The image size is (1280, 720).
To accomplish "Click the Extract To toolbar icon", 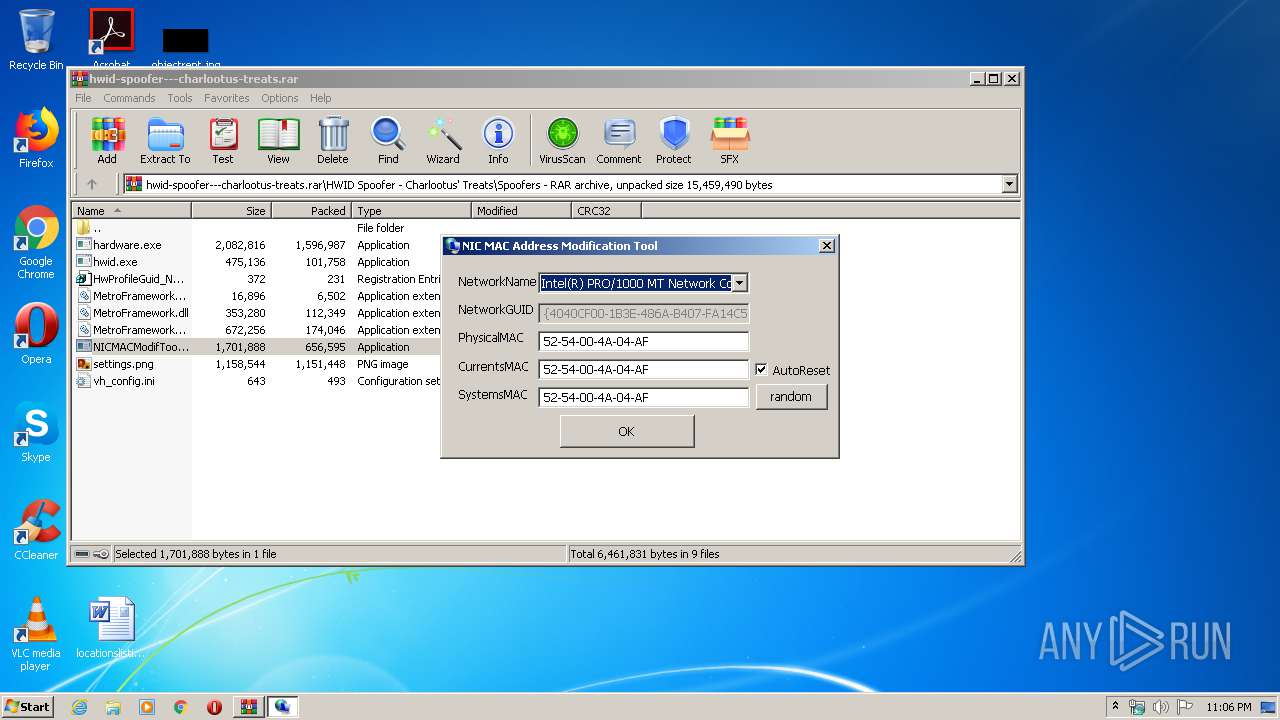I will [x=165, y=140].
